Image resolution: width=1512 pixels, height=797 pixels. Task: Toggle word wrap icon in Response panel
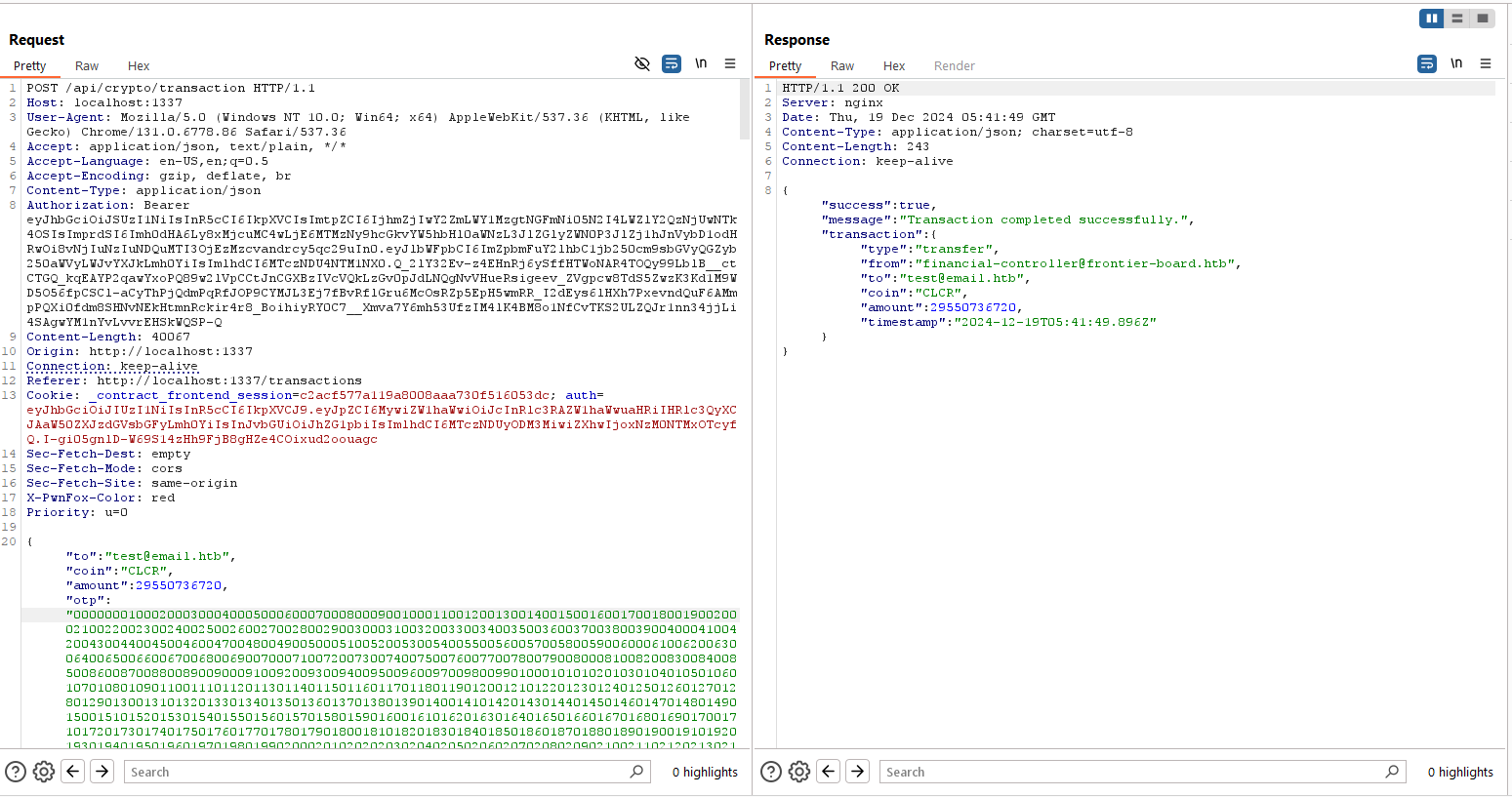pos(1427,63)
